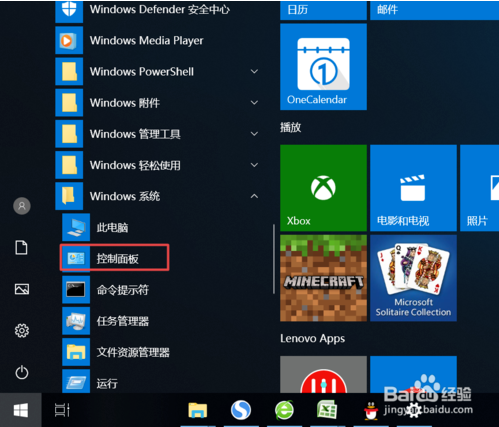Open the OneCalendar tile

(x=323, y=67)
